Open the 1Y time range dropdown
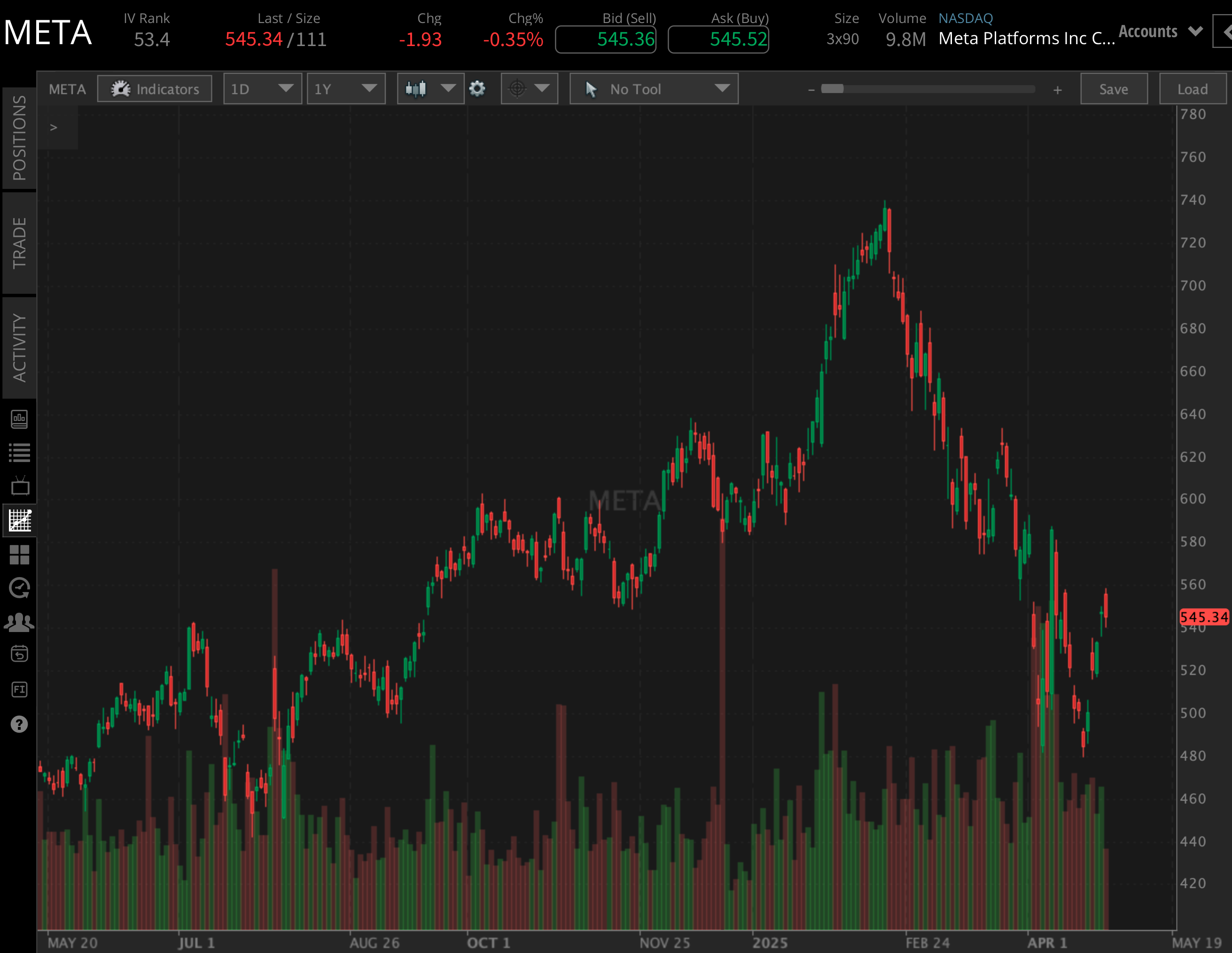 pyautogui.click(x=346, y=89)
